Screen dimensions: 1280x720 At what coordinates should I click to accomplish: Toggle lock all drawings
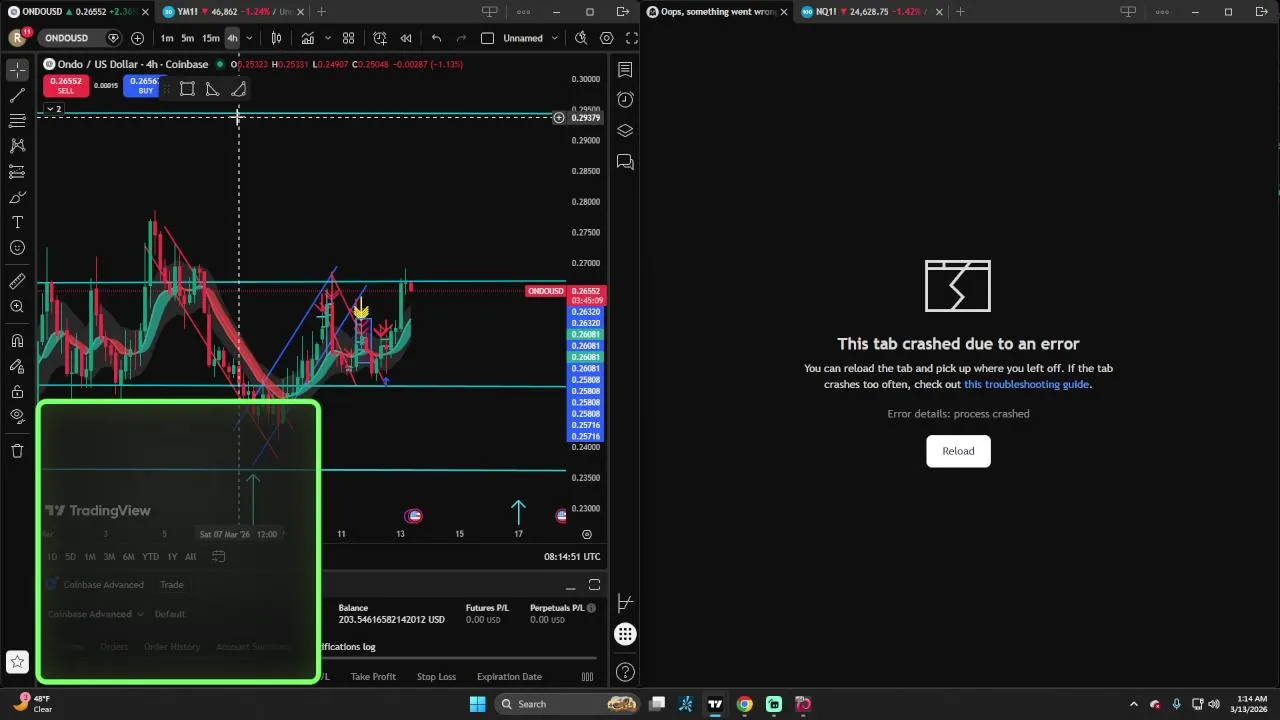17,392
